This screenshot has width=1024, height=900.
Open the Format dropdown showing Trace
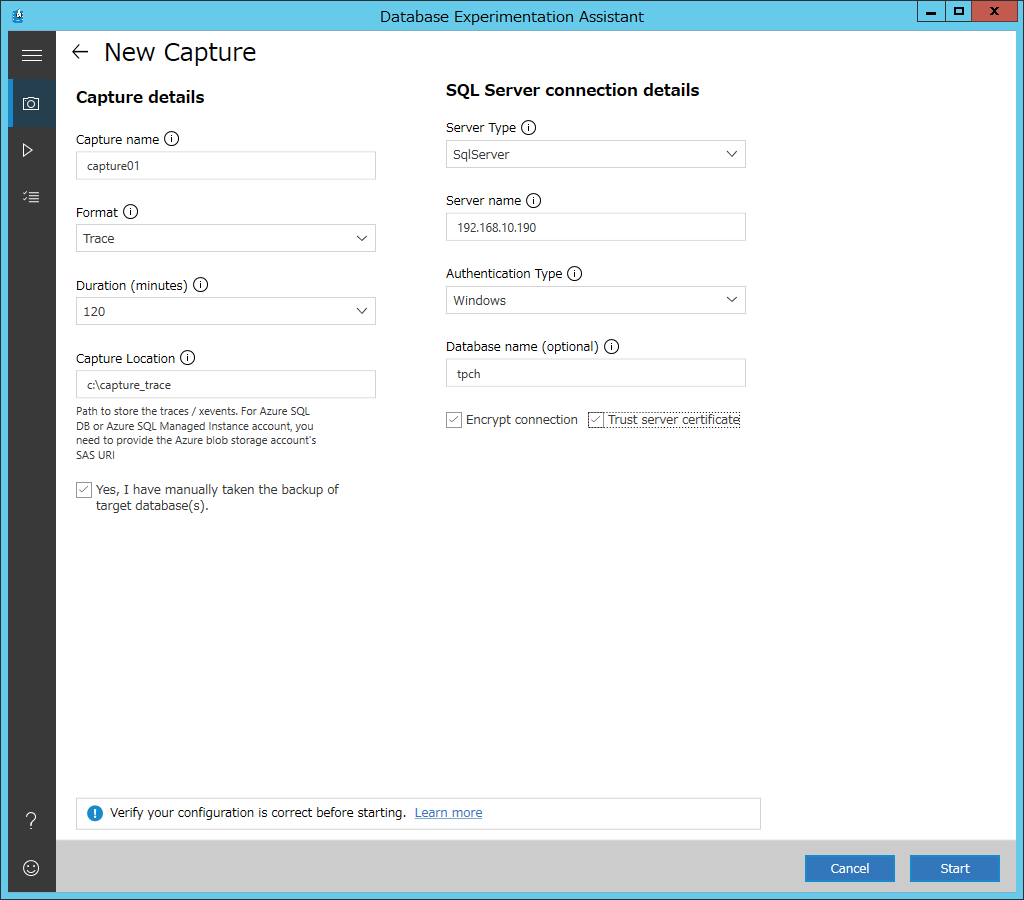[226, 238]
